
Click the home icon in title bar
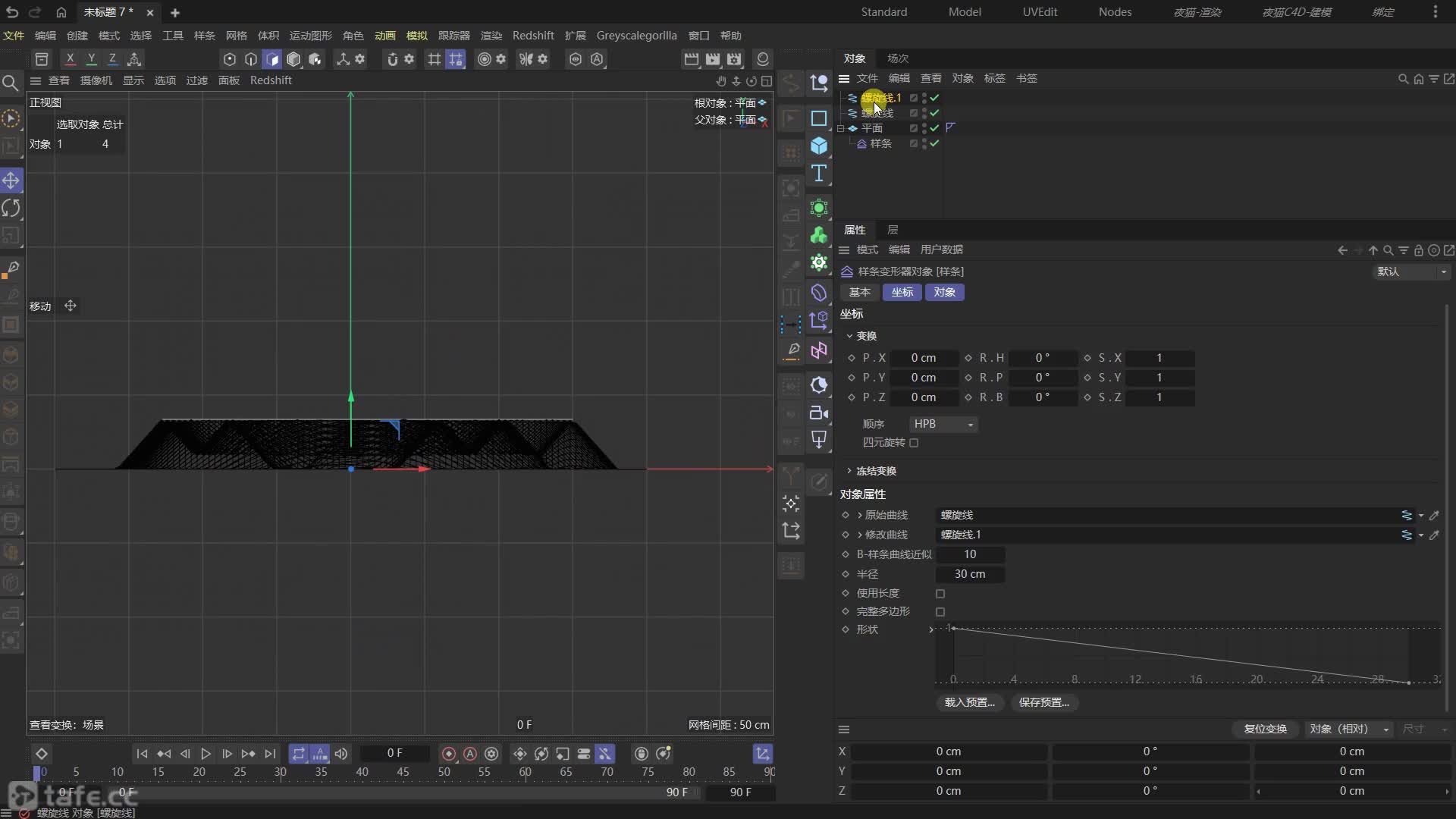[x=61, y=12]
